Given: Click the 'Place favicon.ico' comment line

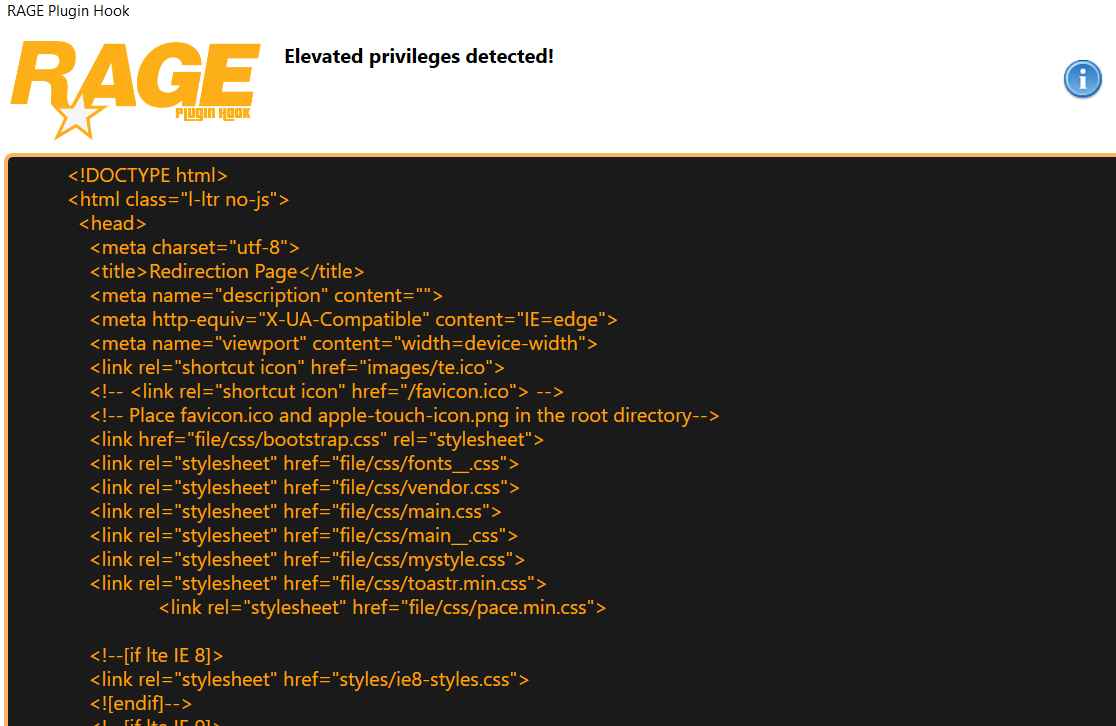Looking at the screenshot, I should pyautogui.click(x=404, y=416).
